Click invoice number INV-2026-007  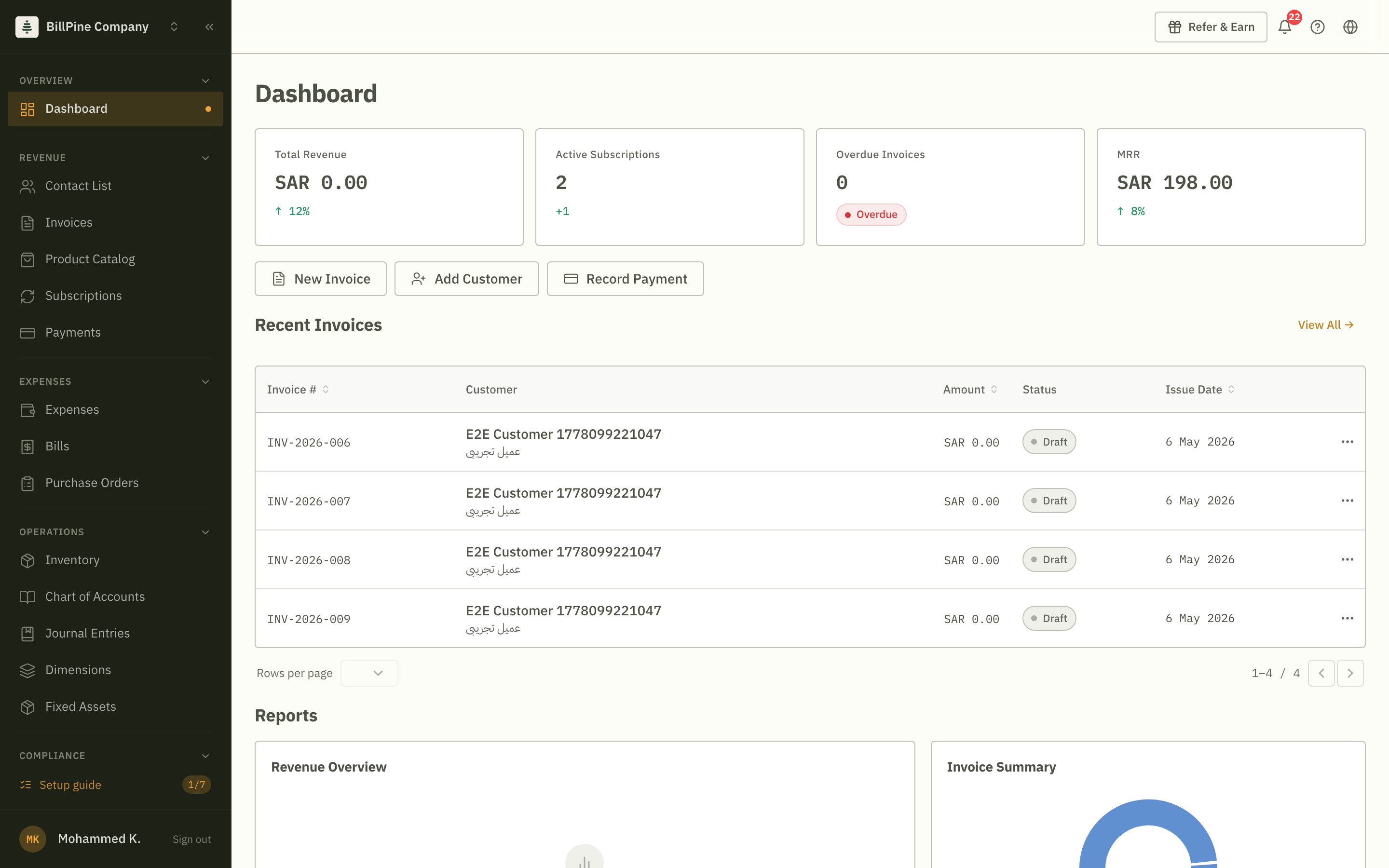pos(309,502)
